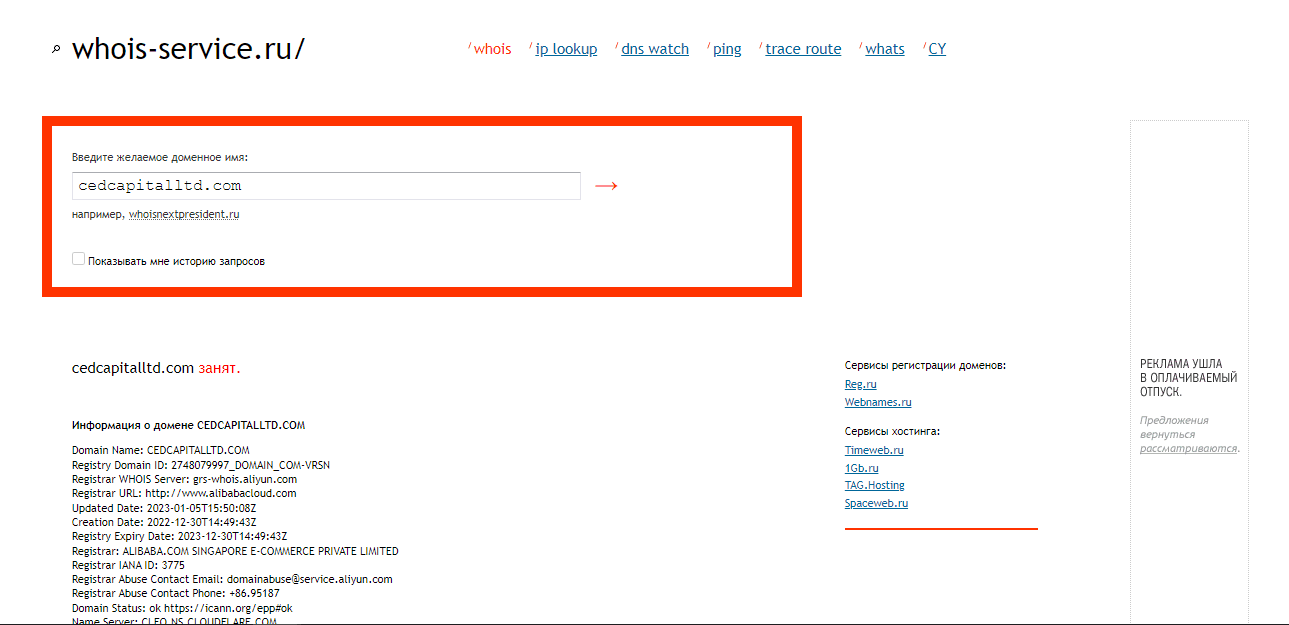Open the Spaceweb.ru hosting link
Image resolution: width=1289 pixels, height=625 pixels.
point(876,503)
